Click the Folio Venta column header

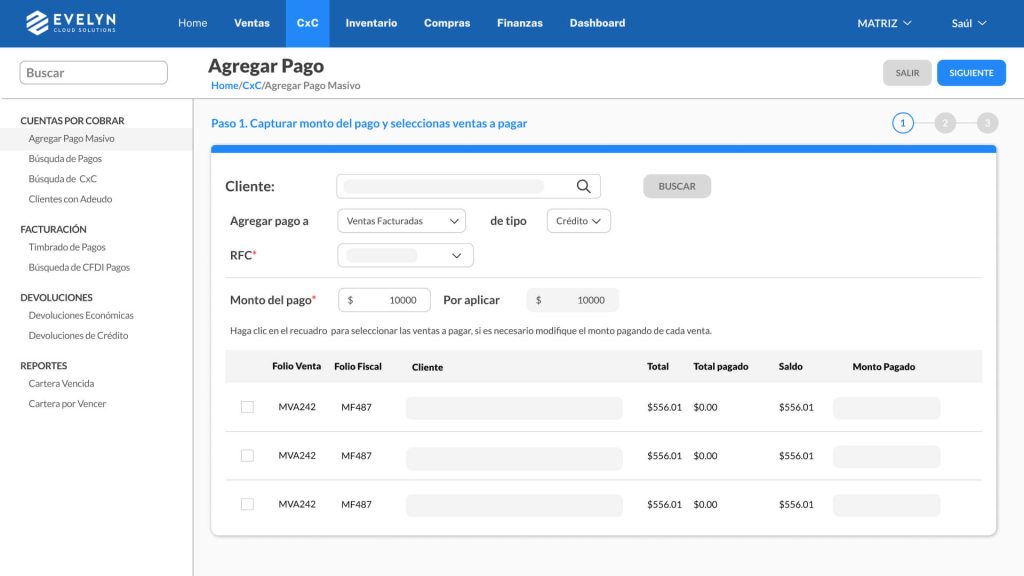(296, 366)
